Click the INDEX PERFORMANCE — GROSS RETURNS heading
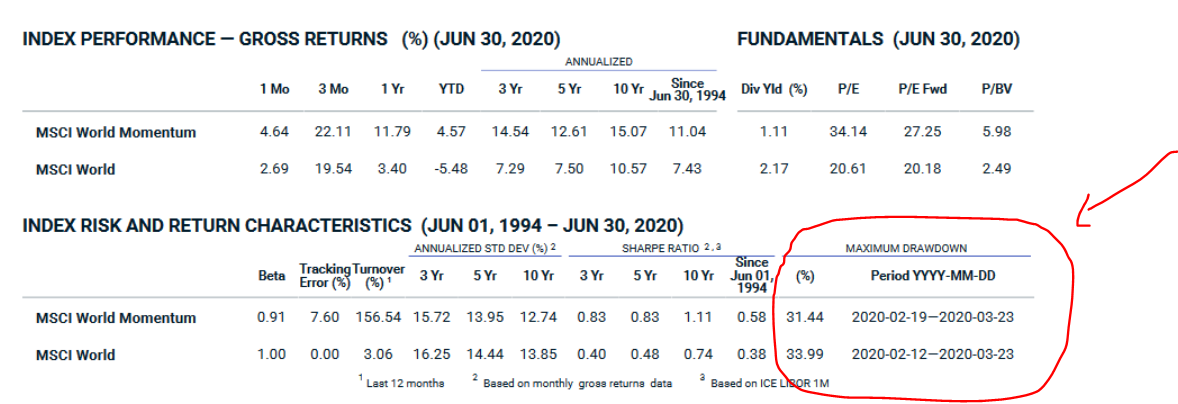This screenshot has width=1178, height=404. pos(205,40)
